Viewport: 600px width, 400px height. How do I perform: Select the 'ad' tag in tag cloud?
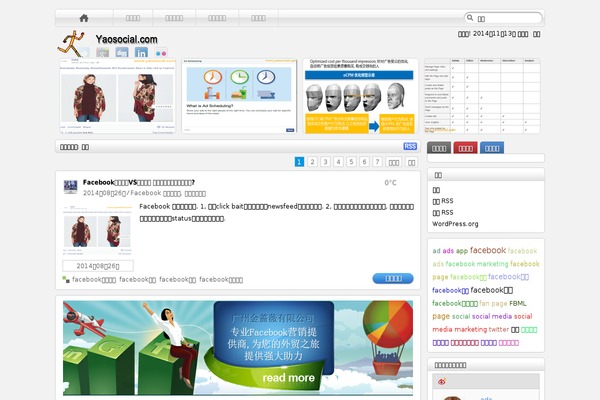tap(436, 251)
